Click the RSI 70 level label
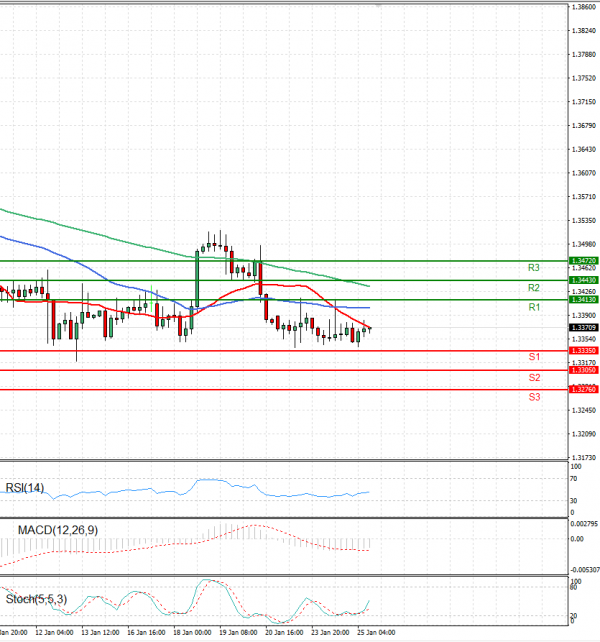The image size is (600, 642). pyautogui.click(x=574, y=478)
